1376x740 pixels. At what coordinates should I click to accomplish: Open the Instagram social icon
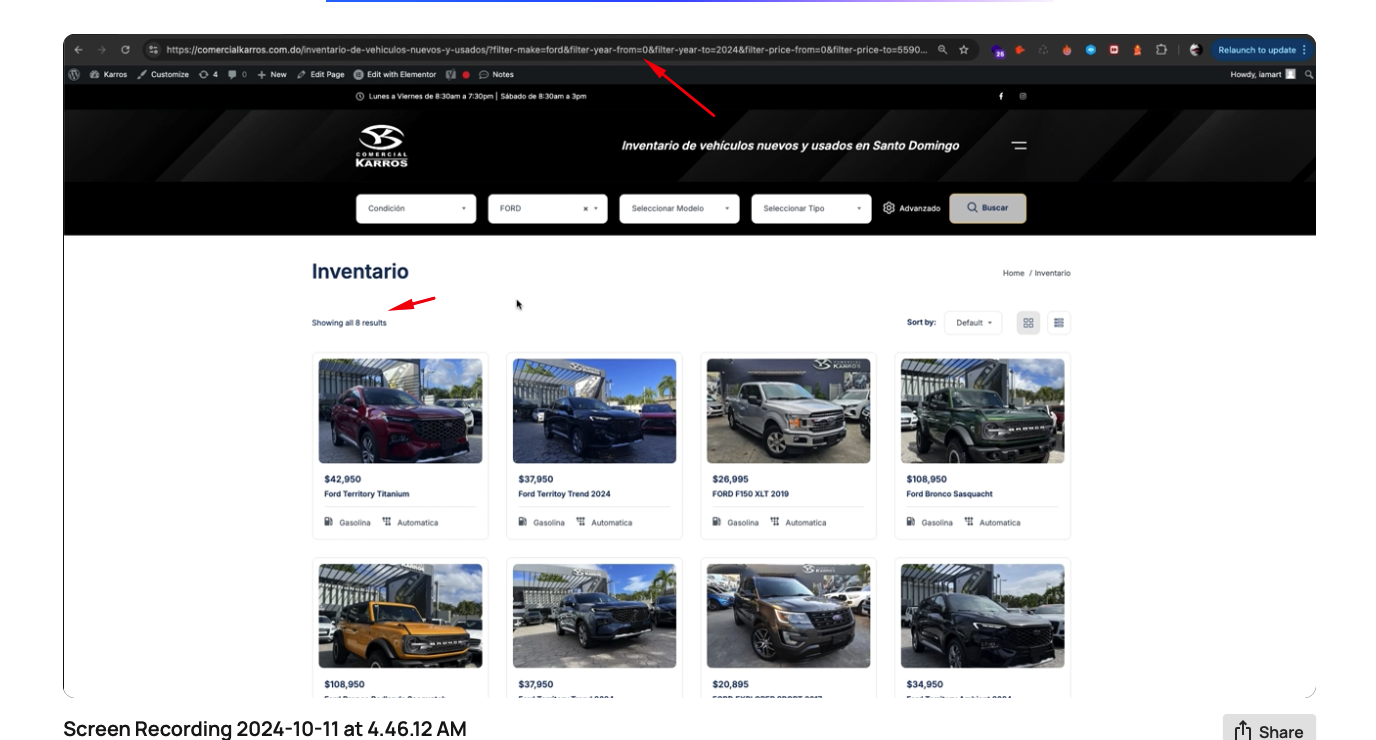point(1023,96)
